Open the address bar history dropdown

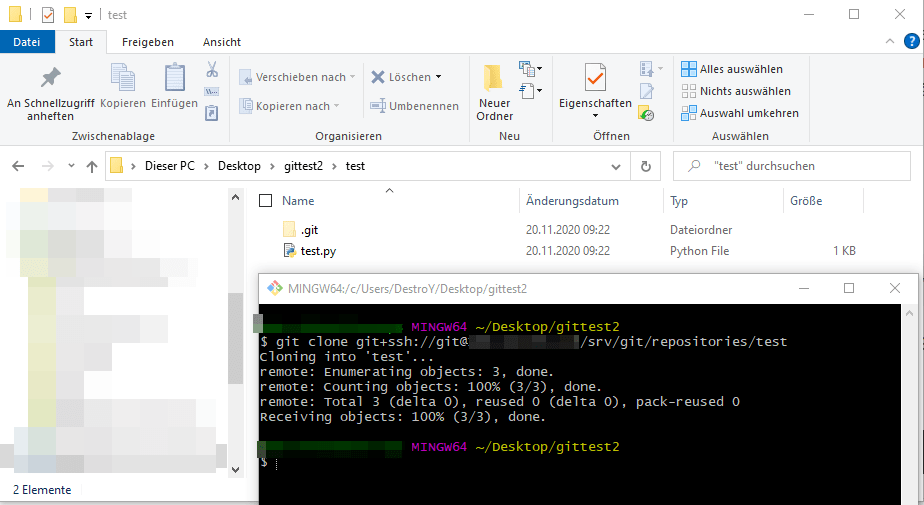616,167
